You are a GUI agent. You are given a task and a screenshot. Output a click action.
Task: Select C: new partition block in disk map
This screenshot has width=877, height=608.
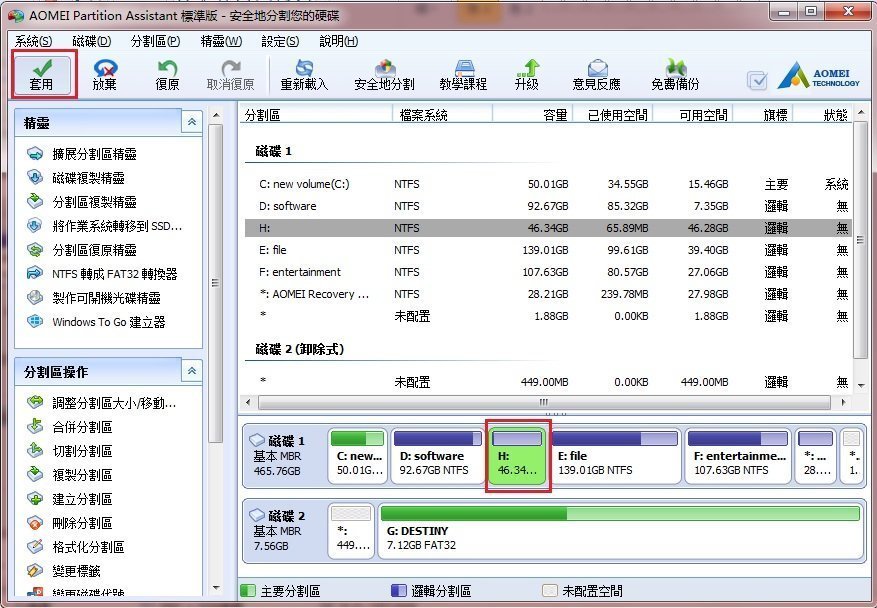click(x=358, y=455)
